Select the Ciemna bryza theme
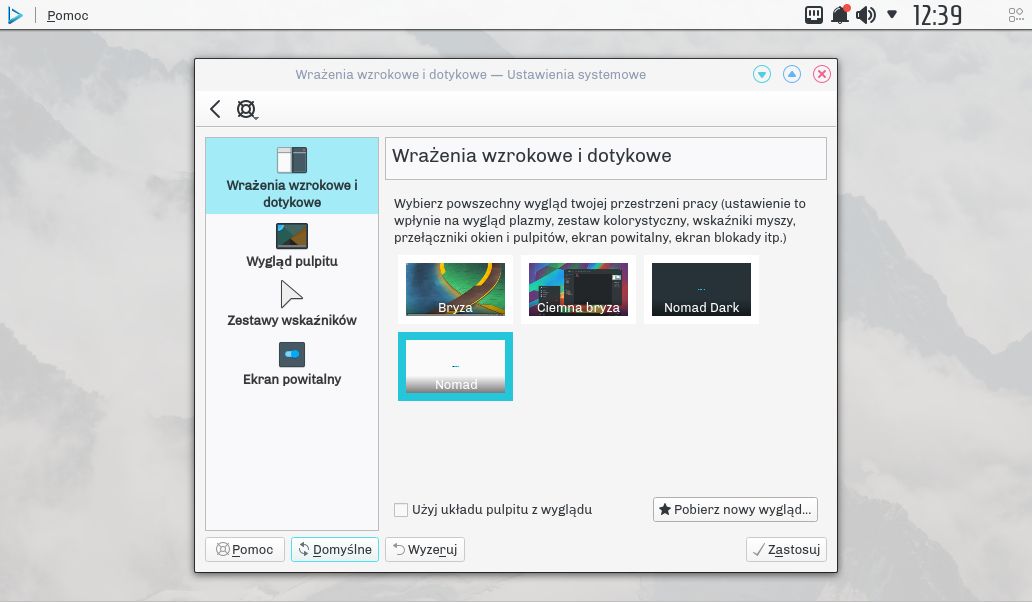The image size is (1032, 602). pos(577,289)
